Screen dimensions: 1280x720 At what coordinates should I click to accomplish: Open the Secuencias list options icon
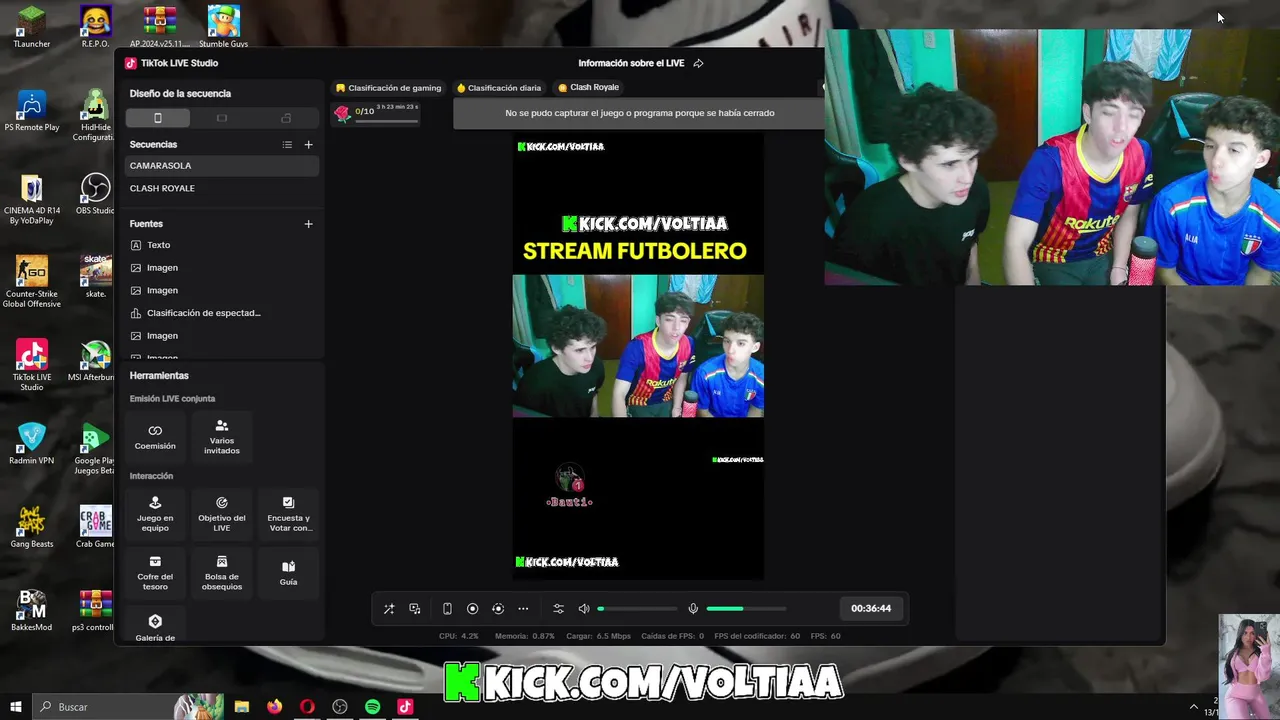click(287, 145)
